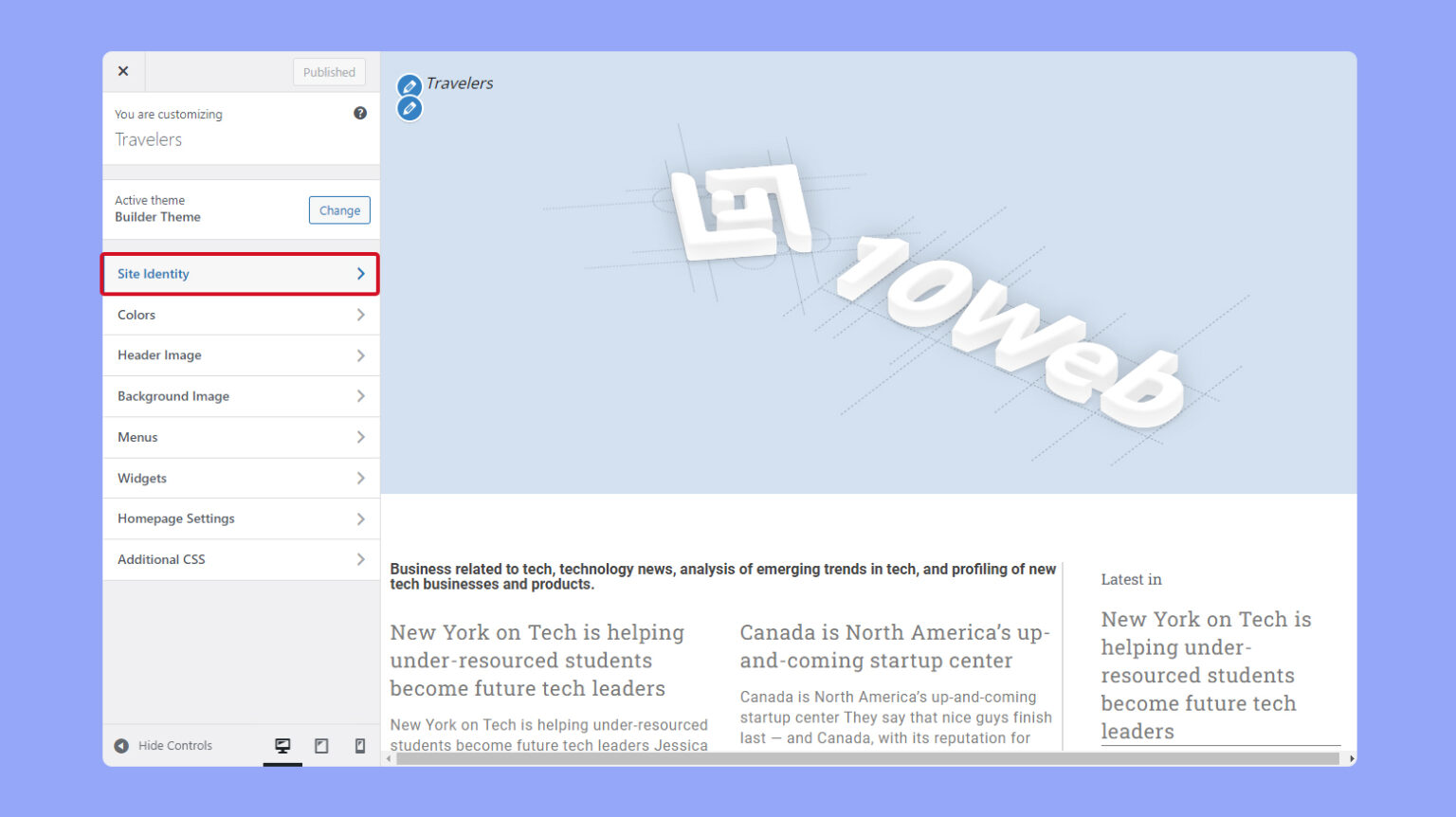Viewport: 1456px width, 817px height.
Task: Switch preview to mobile view
Action: pos(359,745)
